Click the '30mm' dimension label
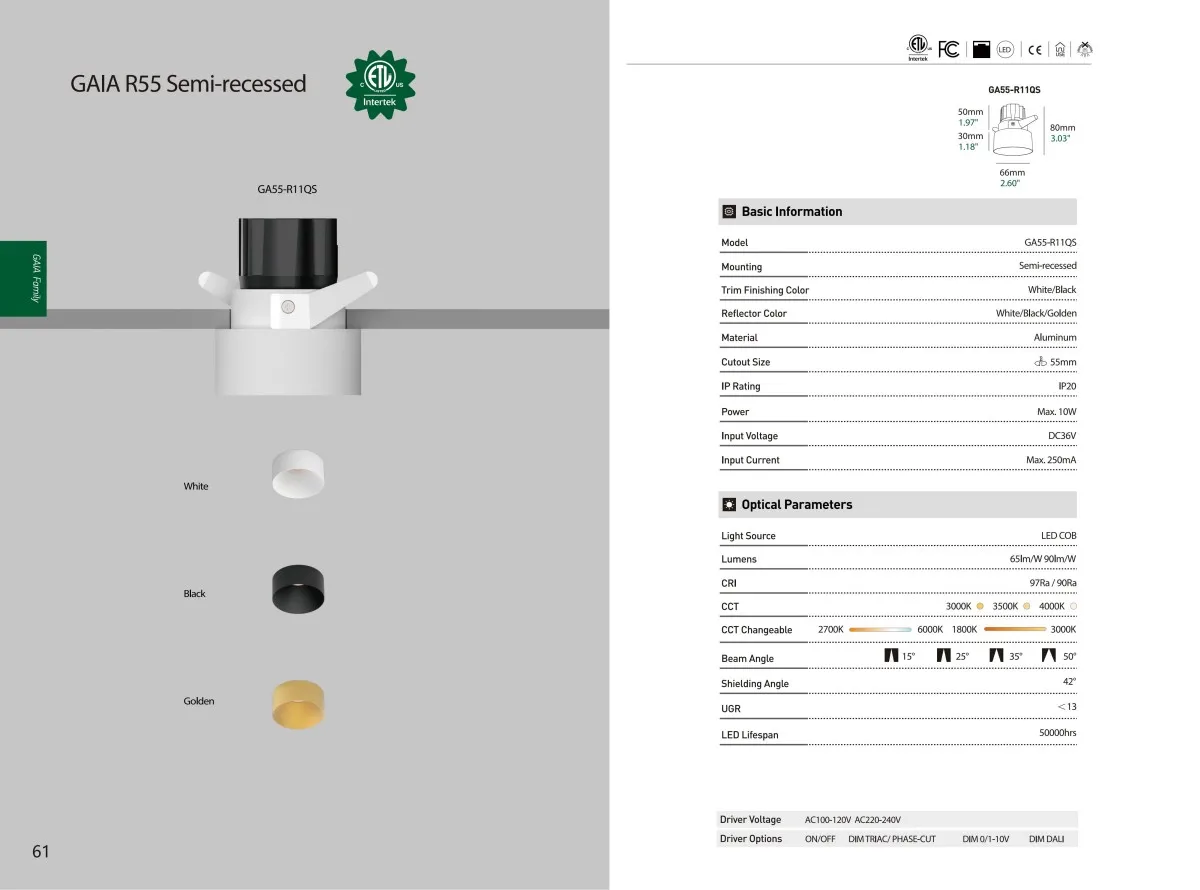1200x890 pixels. (970, 136)
